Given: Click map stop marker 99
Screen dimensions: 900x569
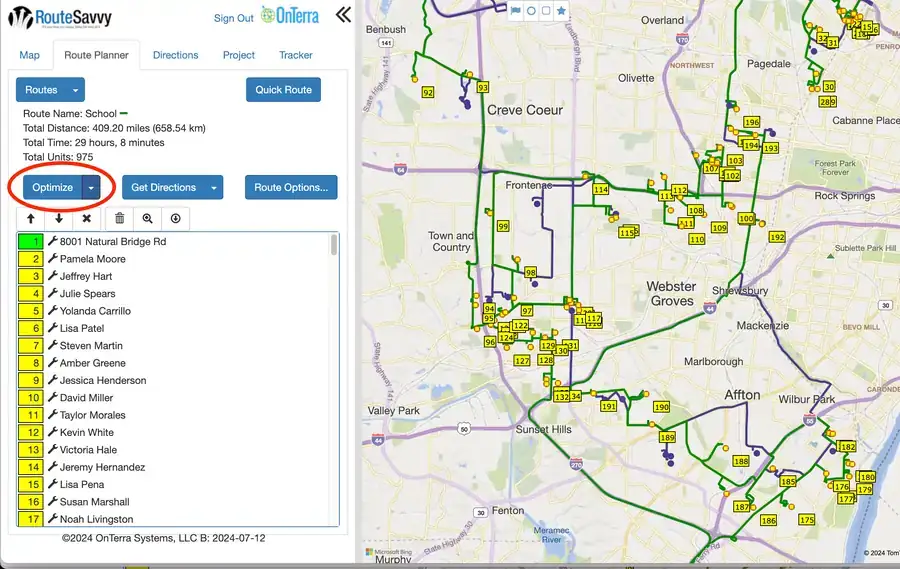Looking at the screenshot, I should 503,226.
